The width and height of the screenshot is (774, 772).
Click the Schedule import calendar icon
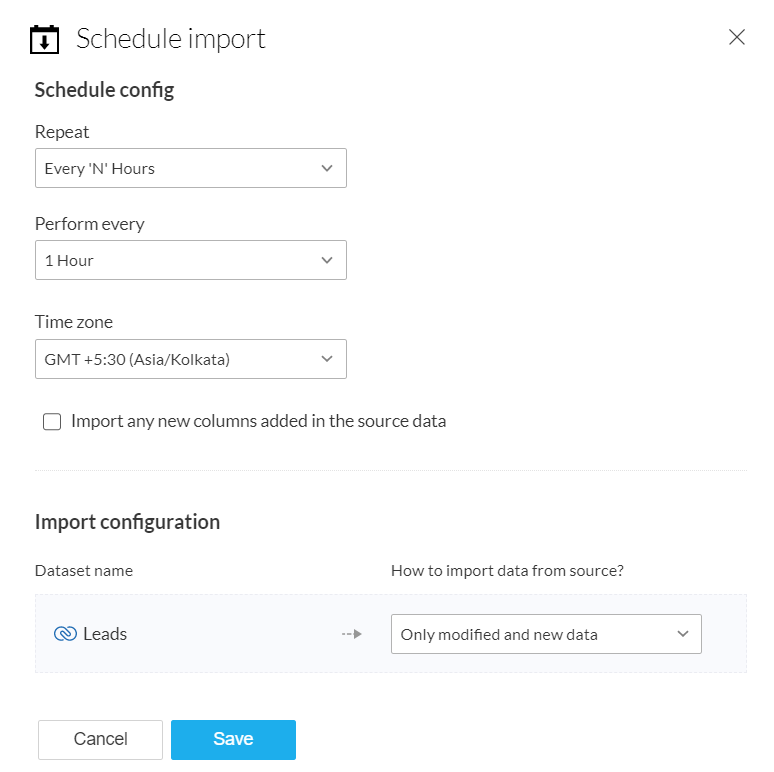[45, 39]
